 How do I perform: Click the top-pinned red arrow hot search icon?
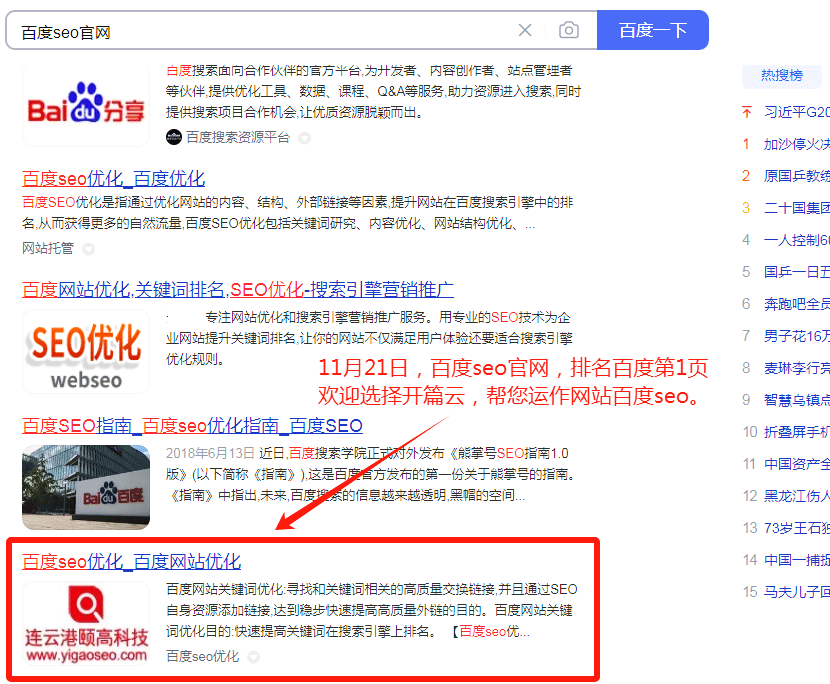(746, 112)
